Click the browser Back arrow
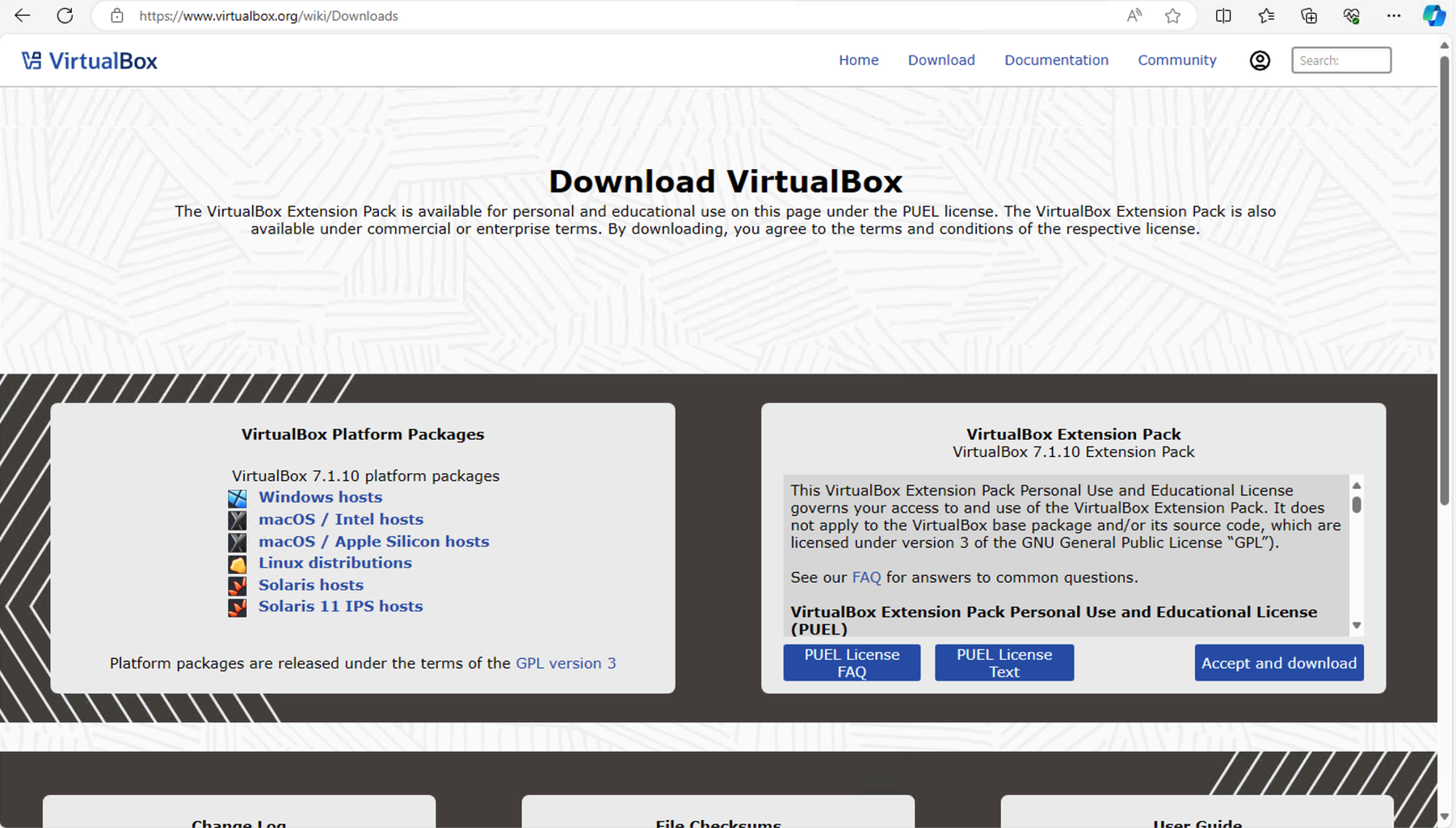This screenshot has height=828, width=1456. [23, 16]
